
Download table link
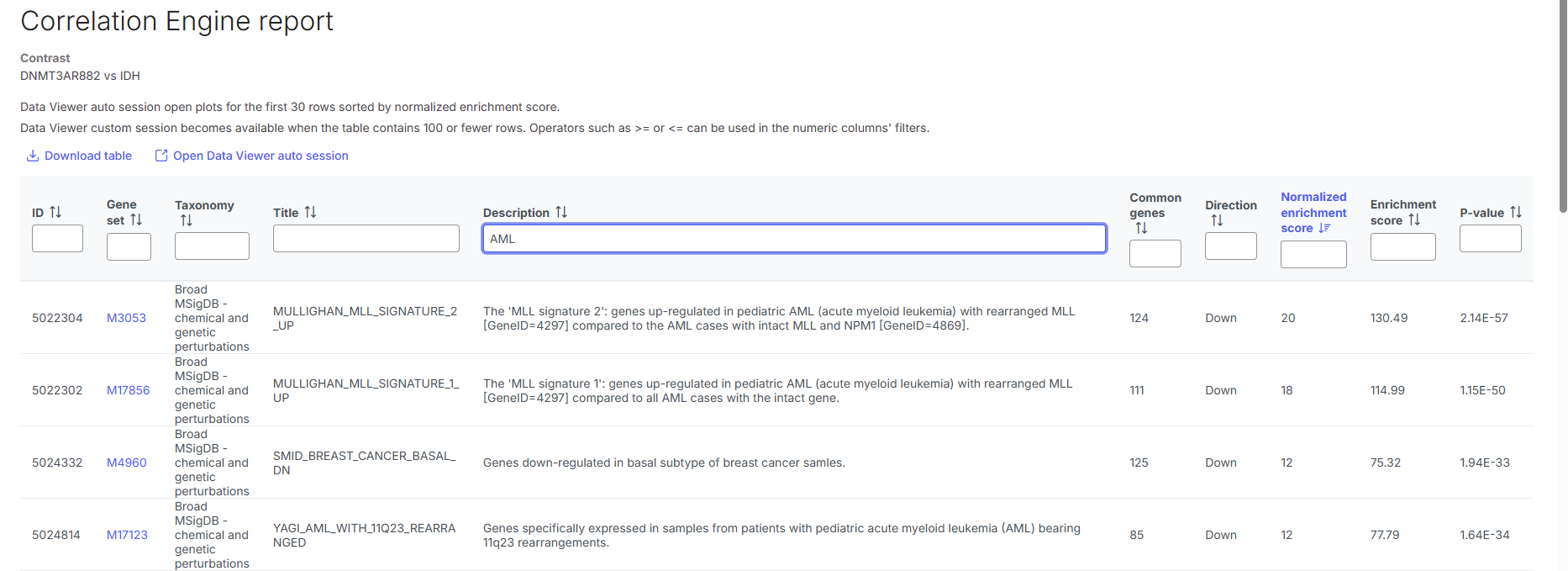pyautogui.click(x=79, y=156)
